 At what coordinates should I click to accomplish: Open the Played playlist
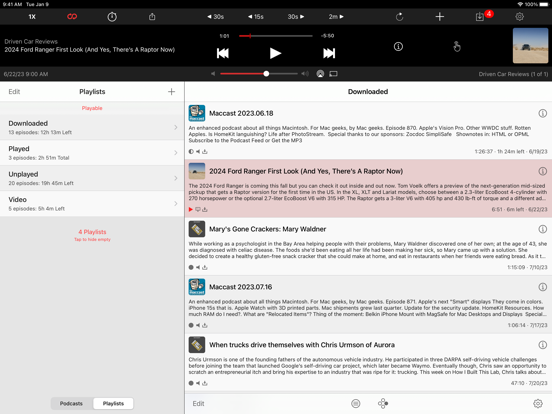click(92, 153)
